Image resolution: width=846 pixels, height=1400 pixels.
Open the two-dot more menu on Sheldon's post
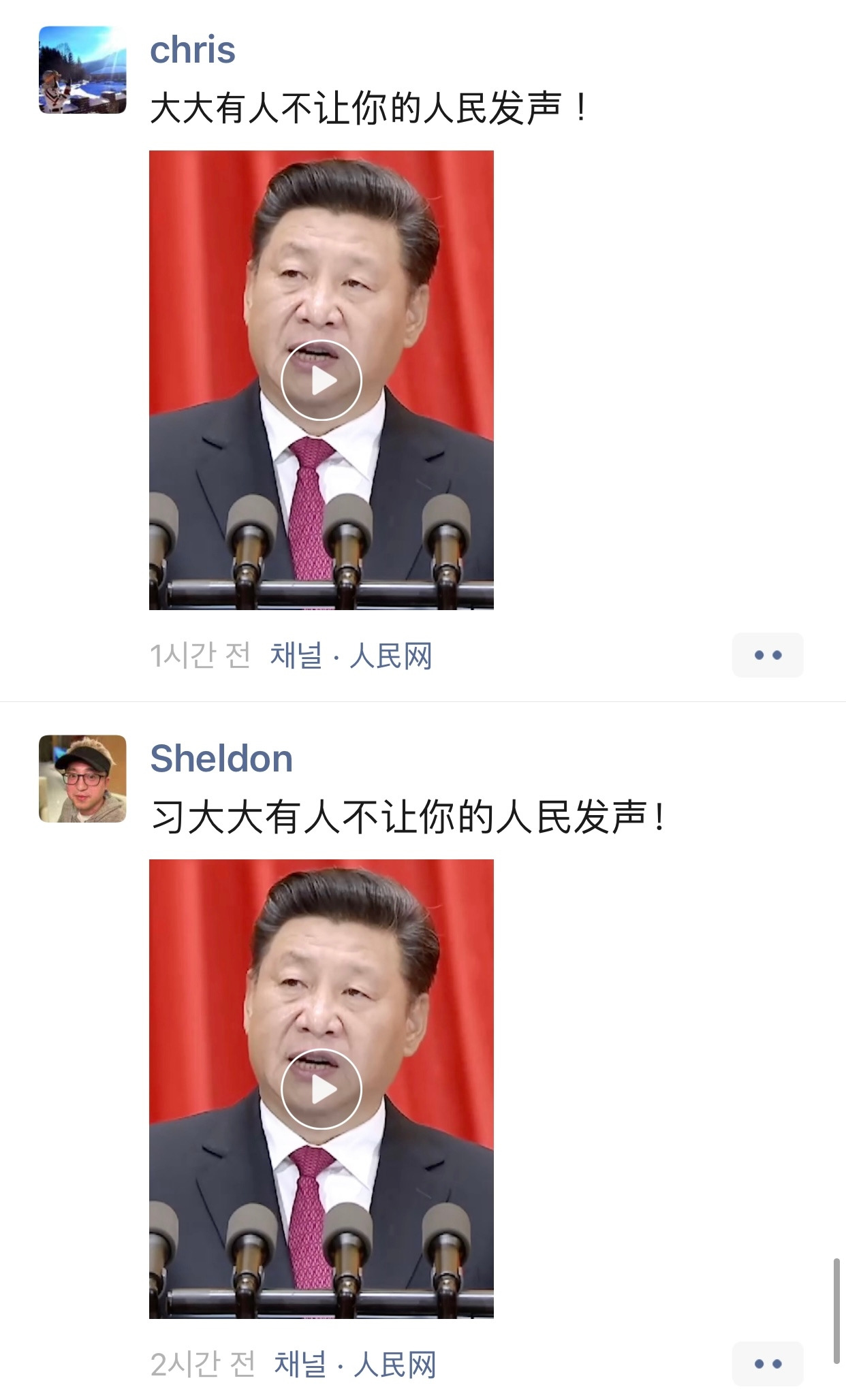click(768, 1364)
